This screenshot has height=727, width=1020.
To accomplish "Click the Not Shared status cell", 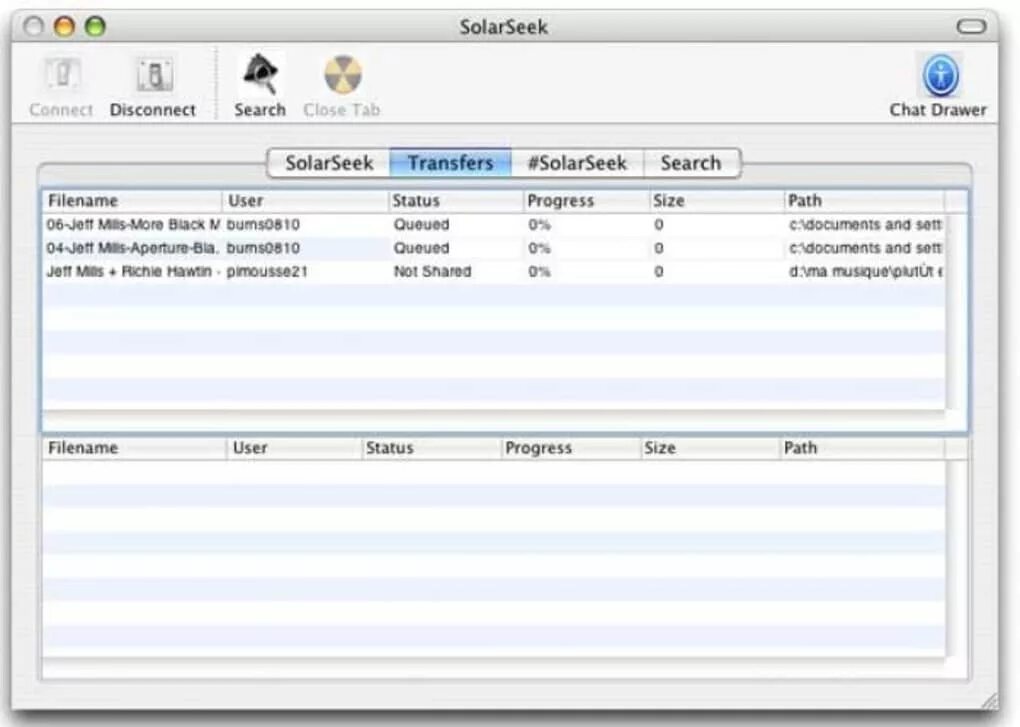I will click(x=432, y=272).
